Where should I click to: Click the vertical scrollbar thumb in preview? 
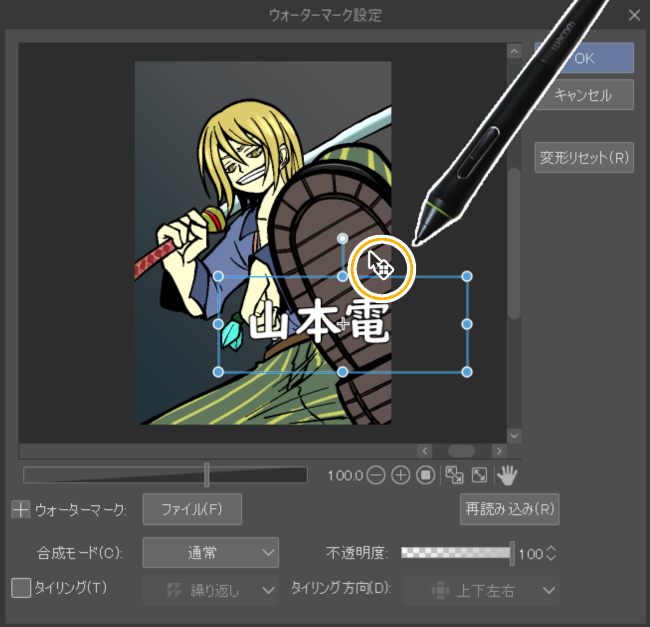pyautogui.click(x=514, y=243)
